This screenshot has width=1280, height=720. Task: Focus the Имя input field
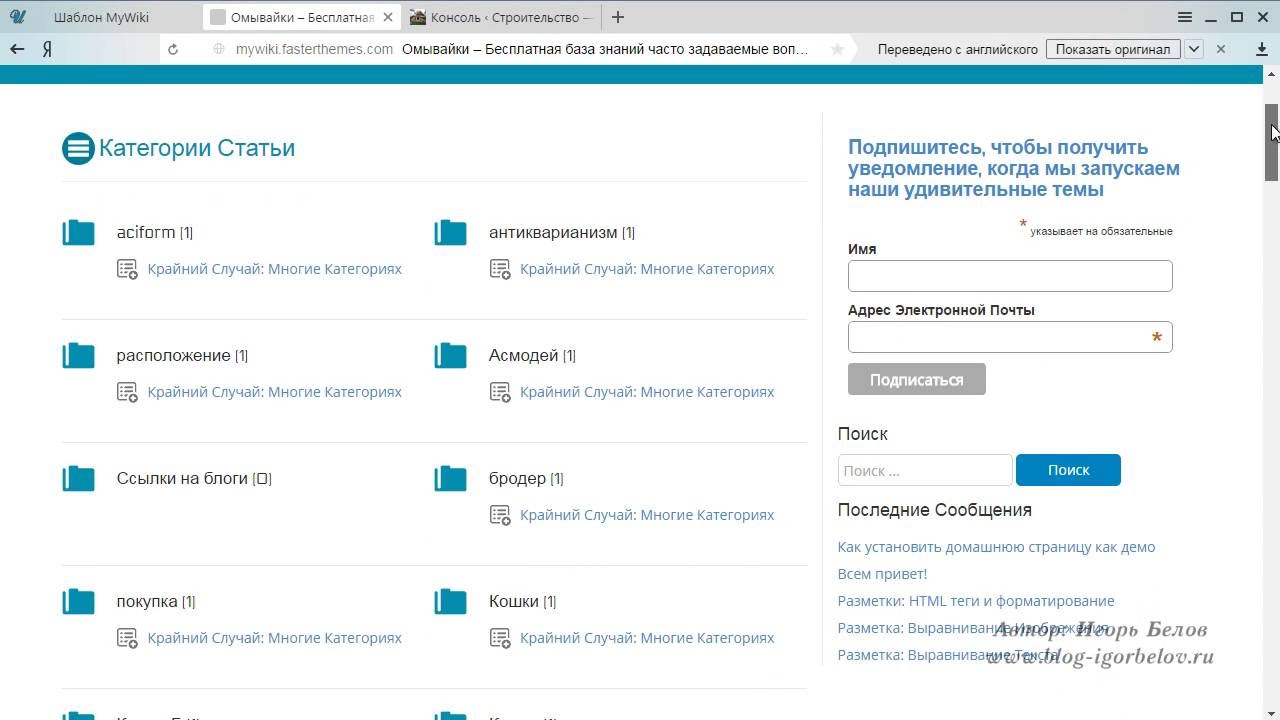tap(1010, 276)
